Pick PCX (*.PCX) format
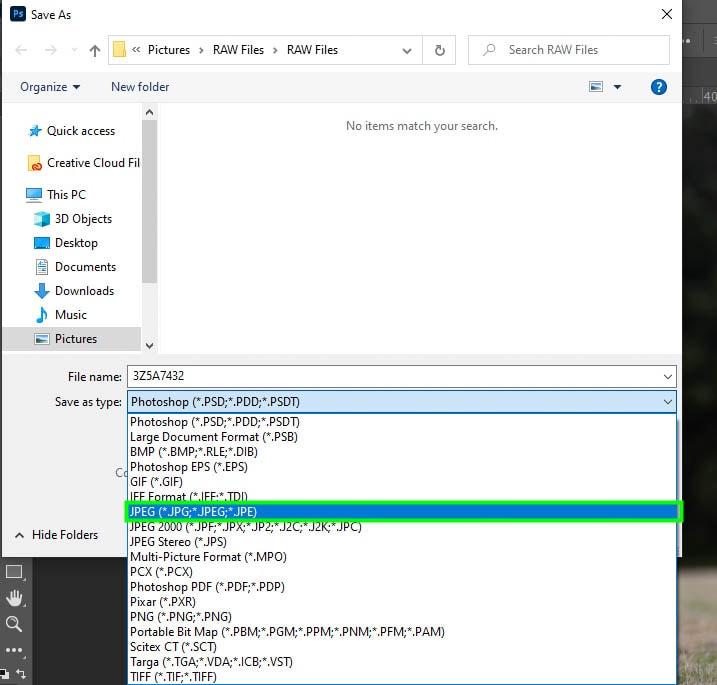The image size is (717, 685). (x=402, y=572)
